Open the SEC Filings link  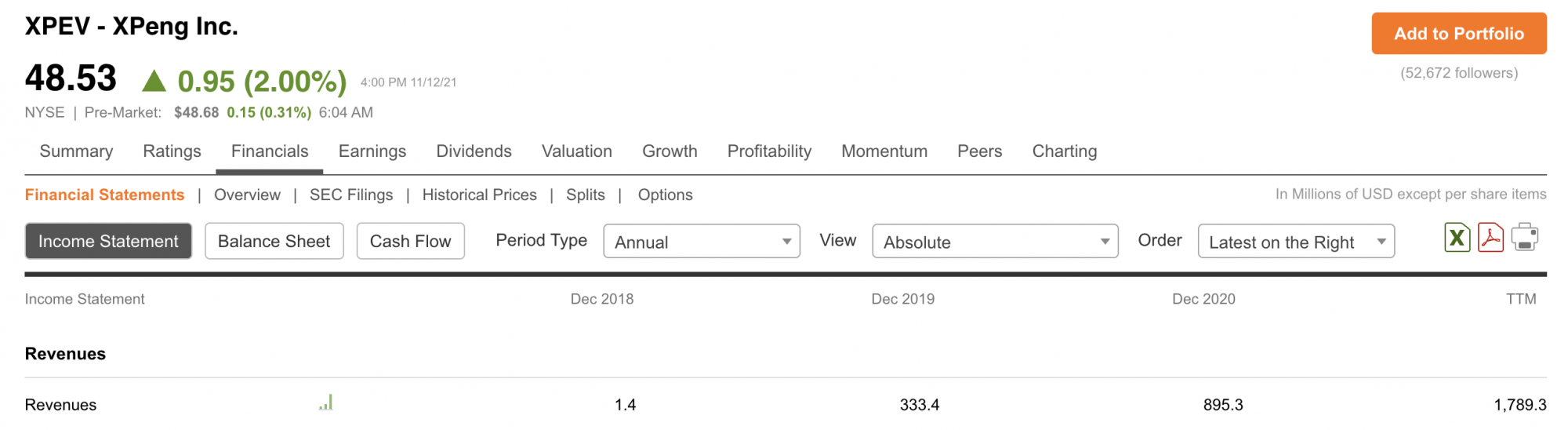(351, 195)
